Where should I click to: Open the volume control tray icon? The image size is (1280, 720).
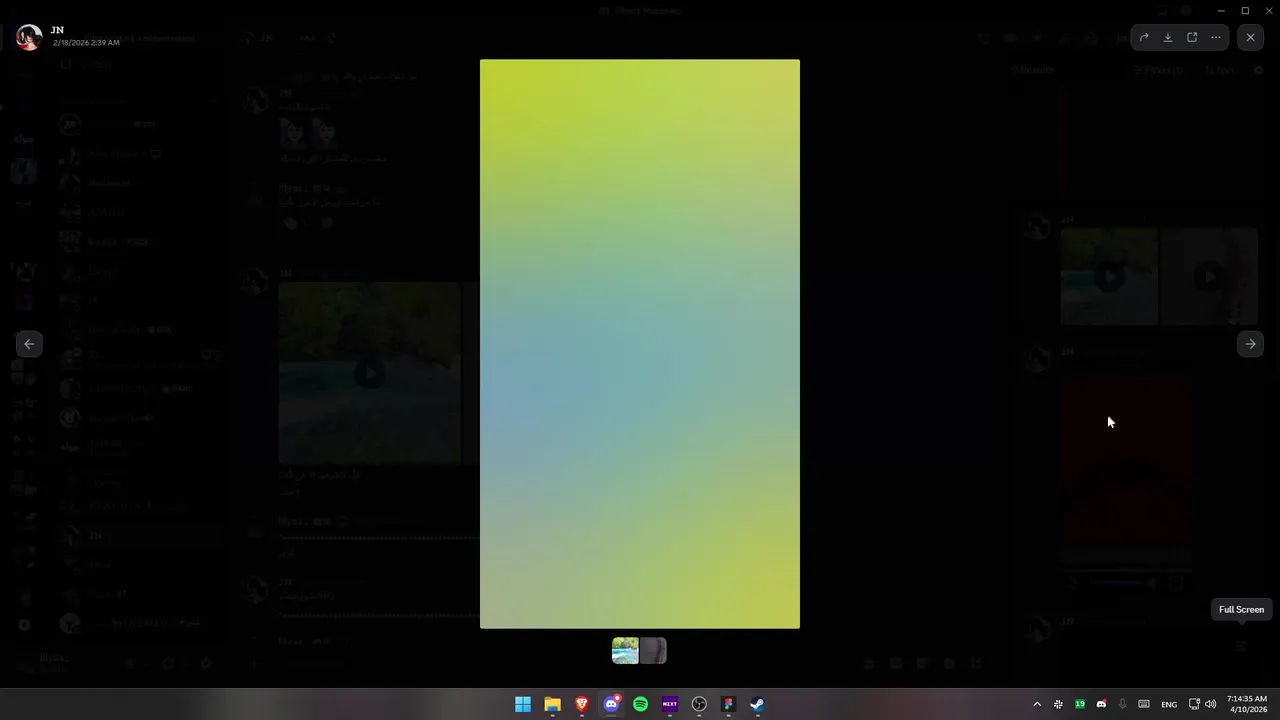[1211, 704]
